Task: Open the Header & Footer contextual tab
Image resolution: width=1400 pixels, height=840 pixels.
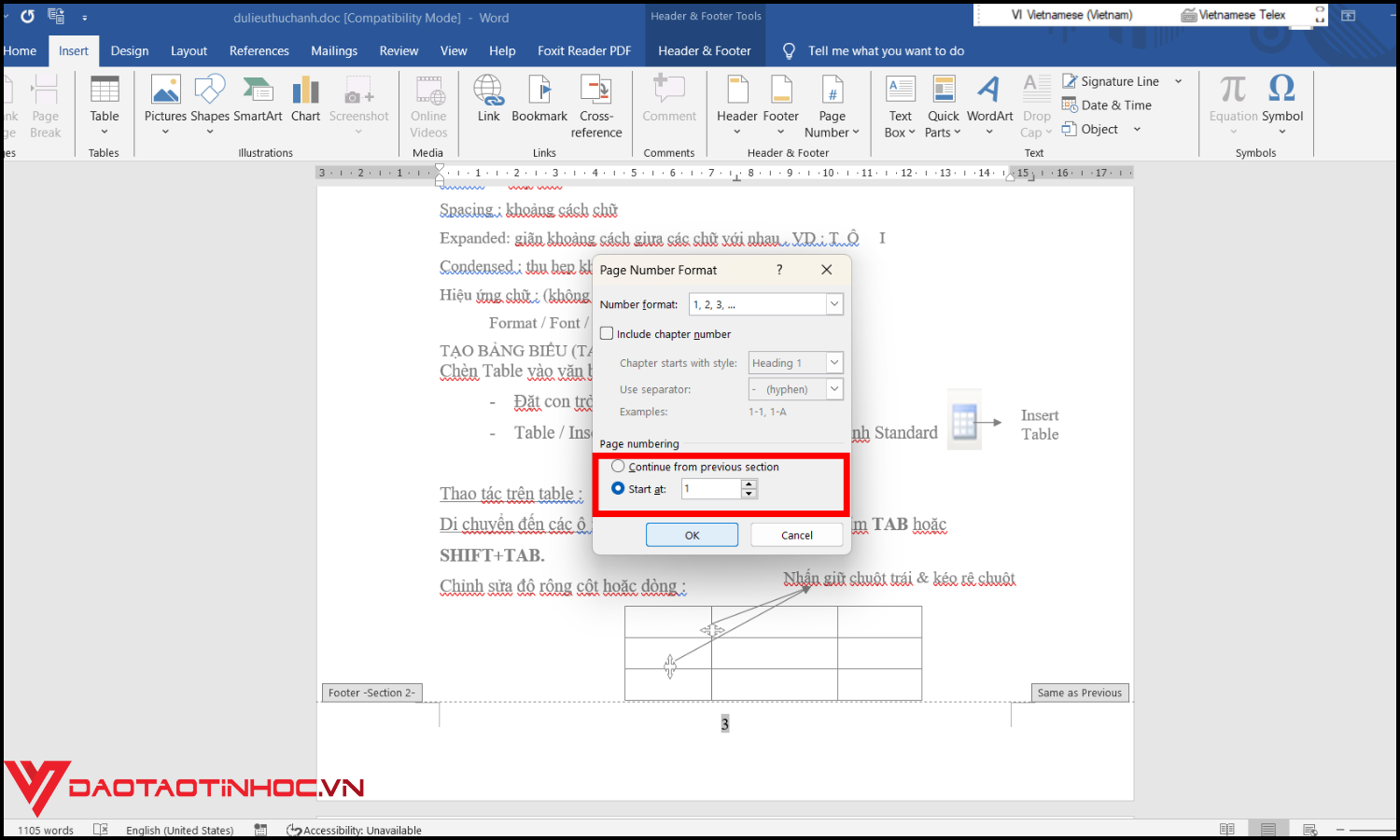Action: click(x=705, y=51)
